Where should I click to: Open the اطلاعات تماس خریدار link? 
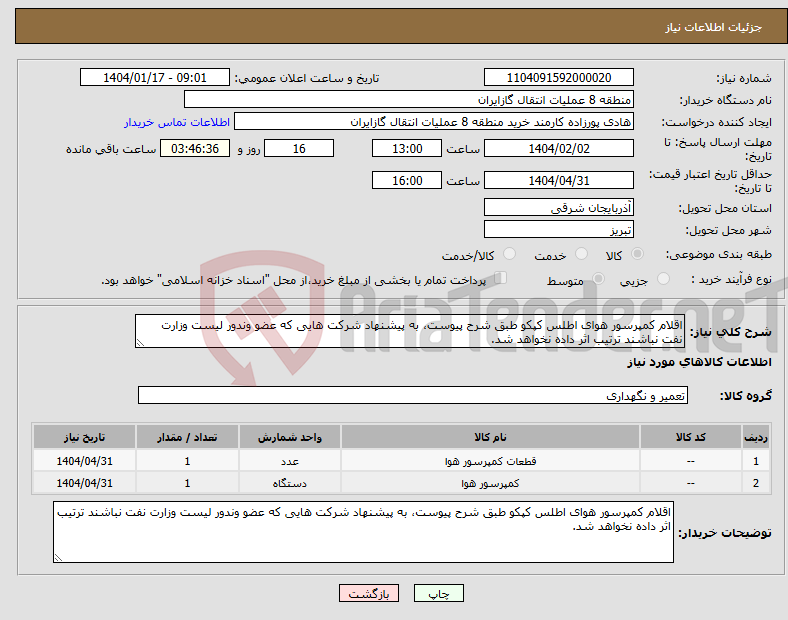[x=177, y=122]
